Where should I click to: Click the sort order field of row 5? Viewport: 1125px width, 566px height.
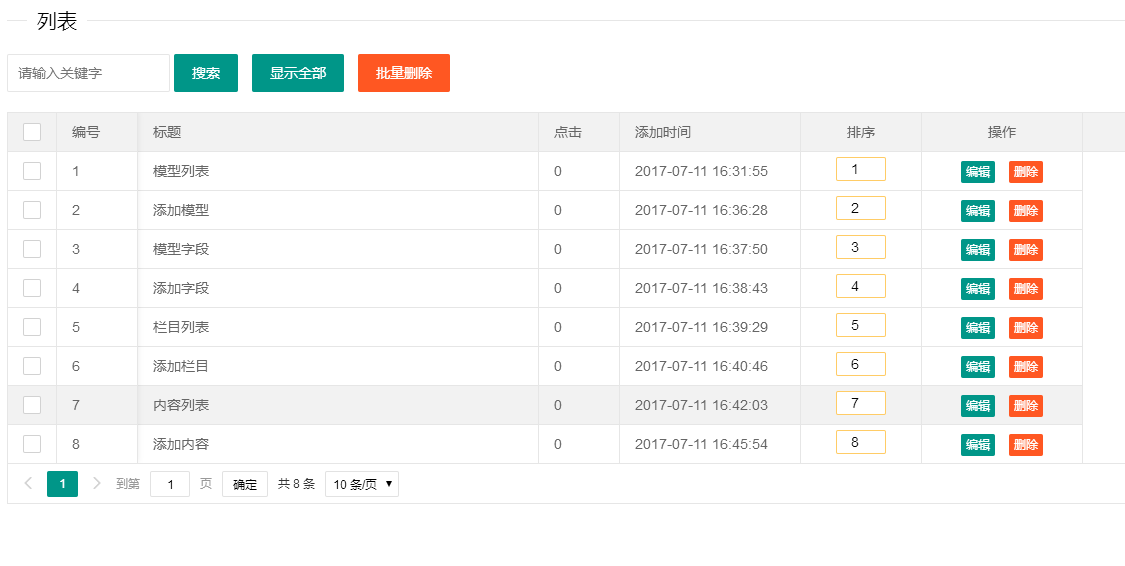pyautogui.click(x=860, y=325)
